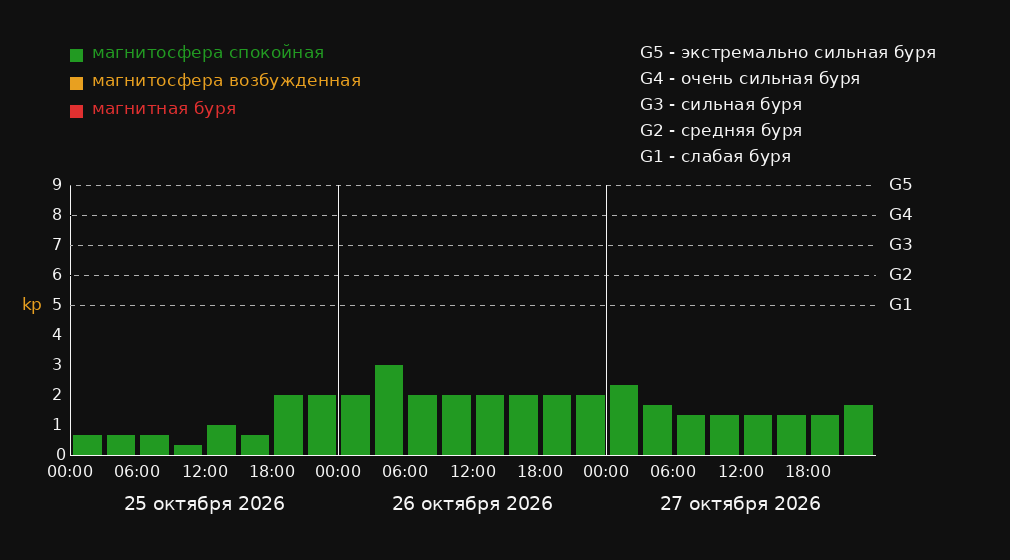Image resolution: width=1010 pixels, height=560 pixels.
Task: Click the y-axis value 4
Action: (x=57, y=334)
